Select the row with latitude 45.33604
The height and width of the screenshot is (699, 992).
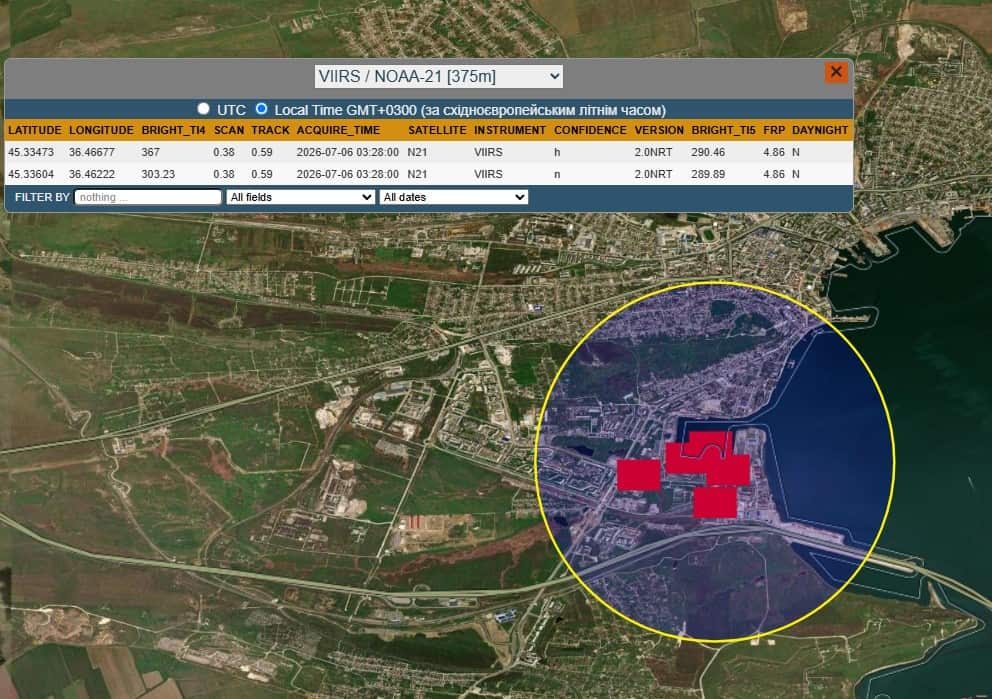[429, 174]
